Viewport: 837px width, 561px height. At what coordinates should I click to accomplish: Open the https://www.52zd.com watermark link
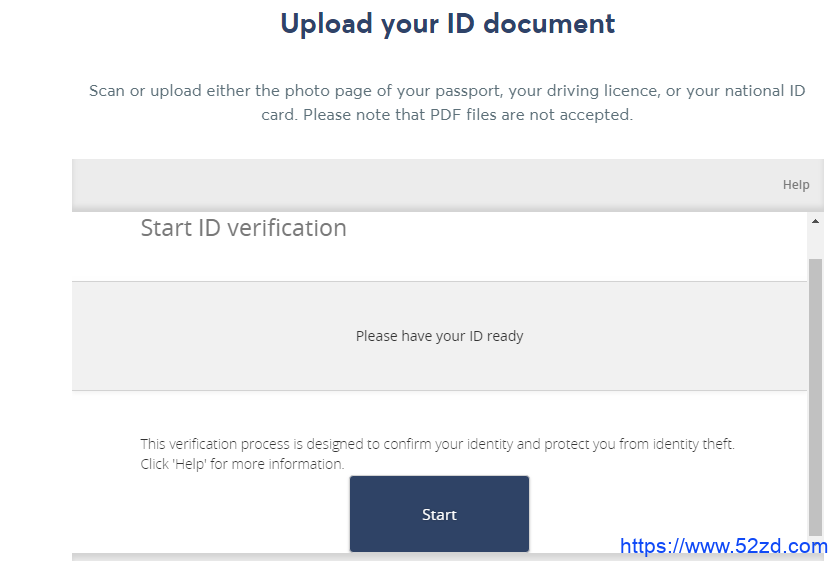pos(723,546)
